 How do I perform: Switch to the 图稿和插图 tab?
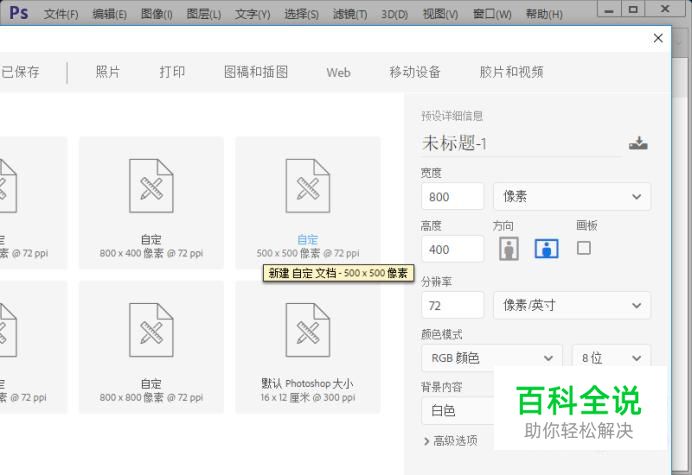coord(256,72)
